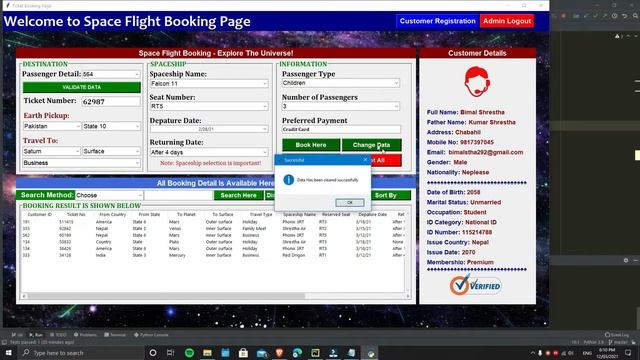Open Brave browser from taskbar
This screenshot has height=360, width=640.
point(280,353)
